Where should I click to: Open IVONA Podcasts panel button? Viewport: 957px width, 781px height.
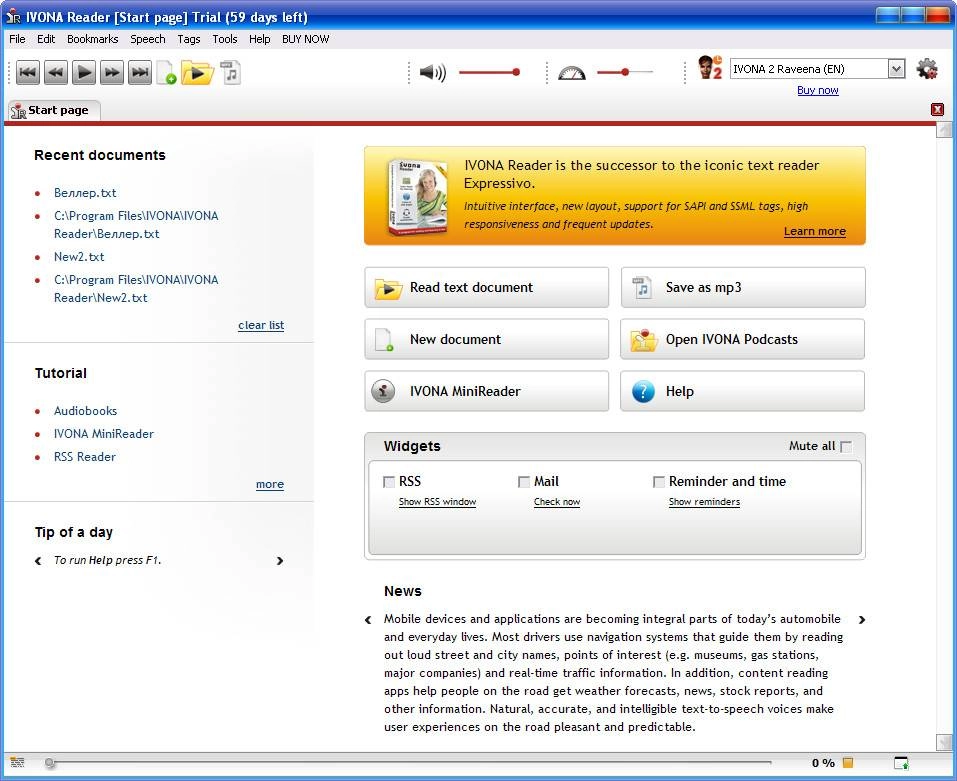741,339
